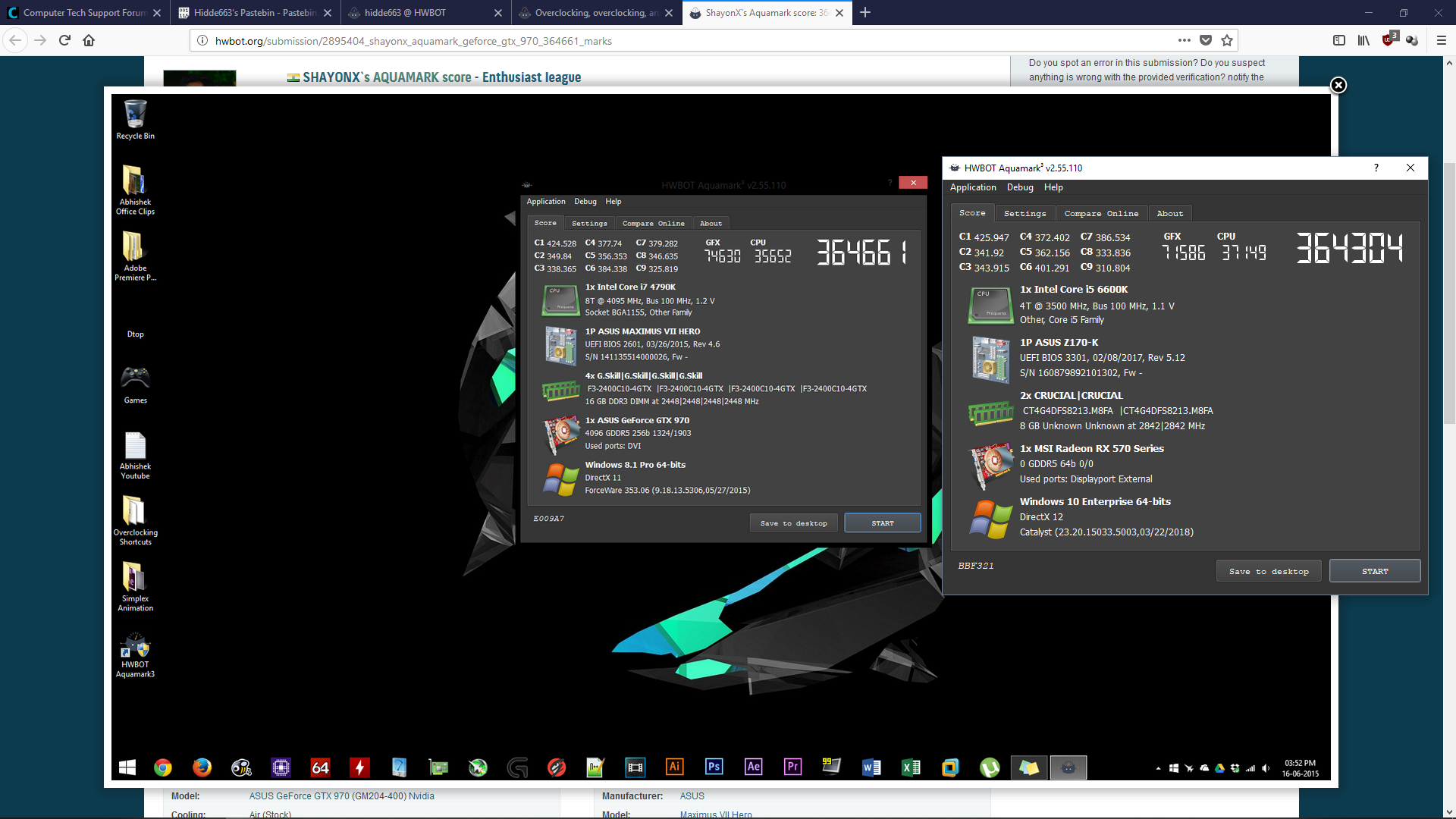
Task: Click the START button in the screenshotted Aquamark window
Action: [882, 523]
